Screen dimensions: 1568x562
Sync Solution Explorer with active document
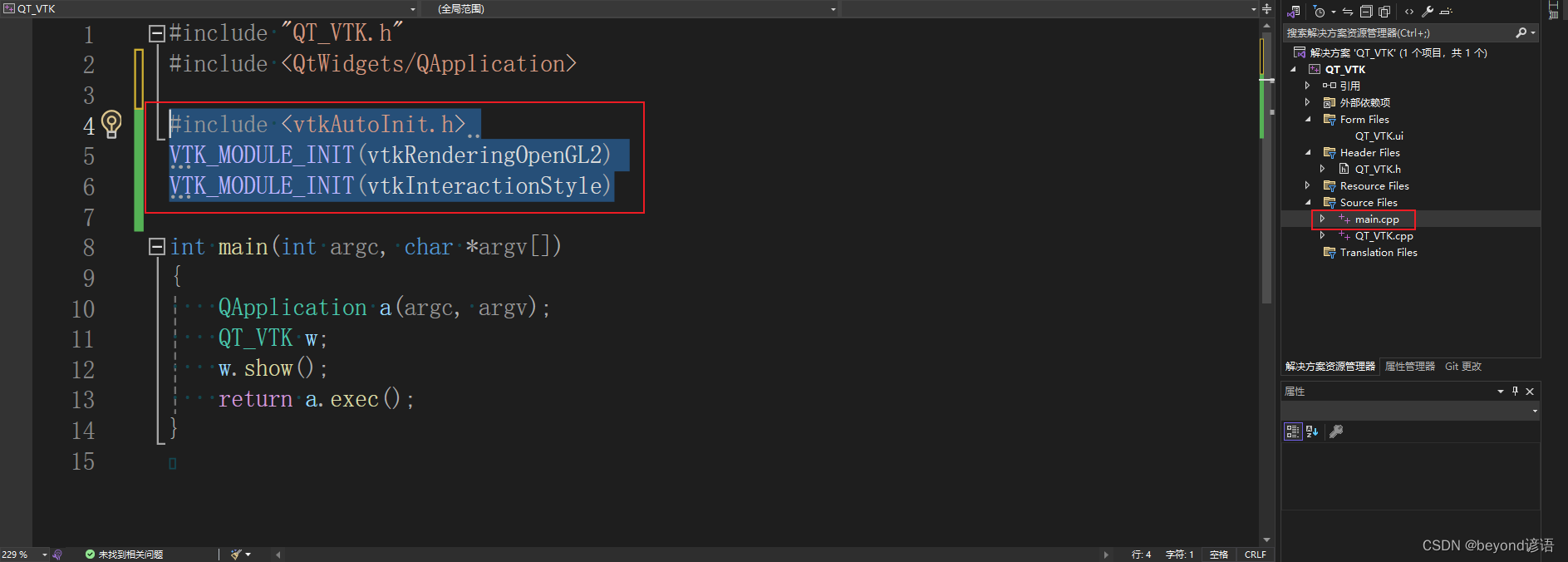pos(1348,11)
